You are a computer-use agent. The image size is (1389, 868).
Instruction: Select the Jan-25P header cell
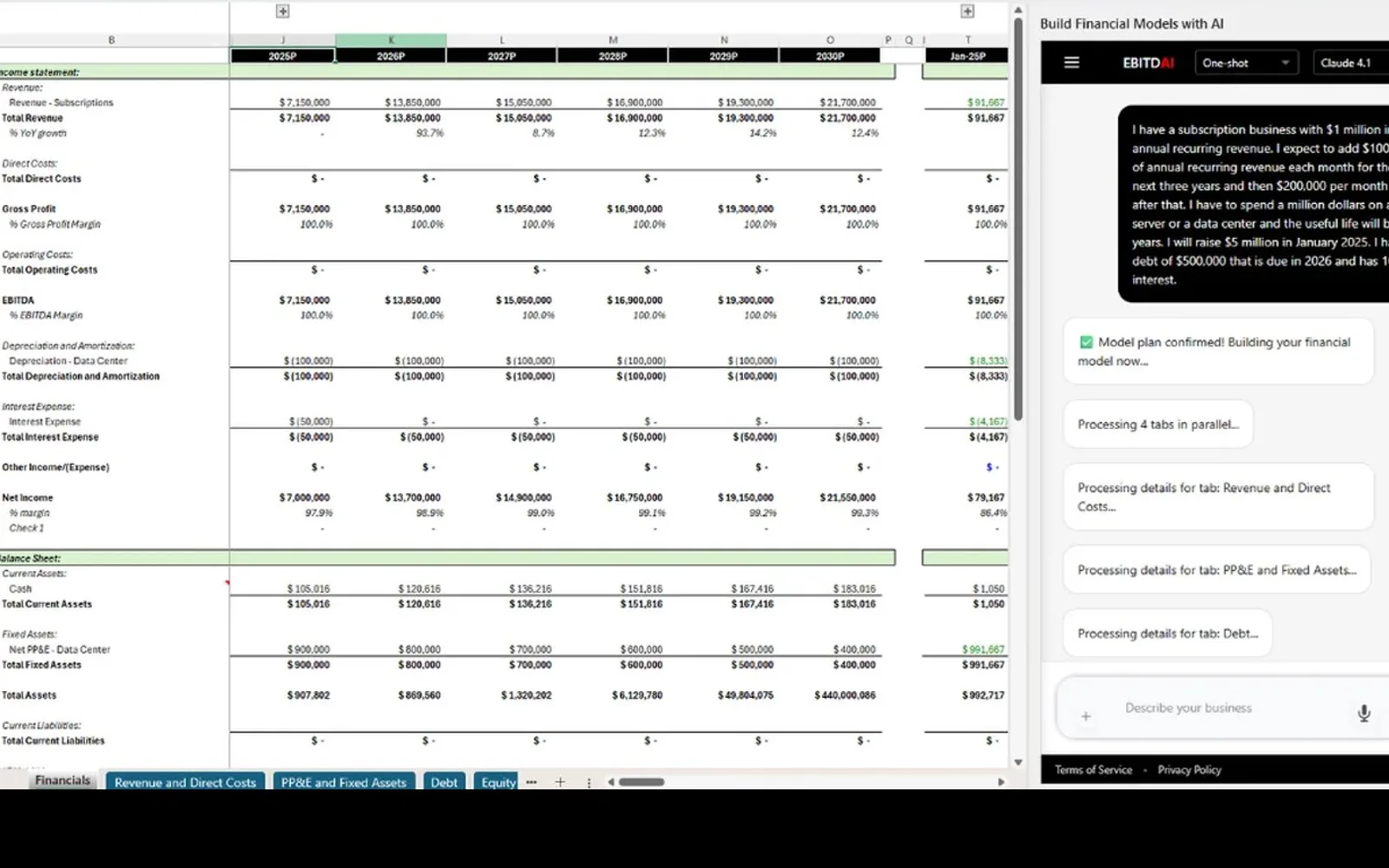click(x=967, y=56)
